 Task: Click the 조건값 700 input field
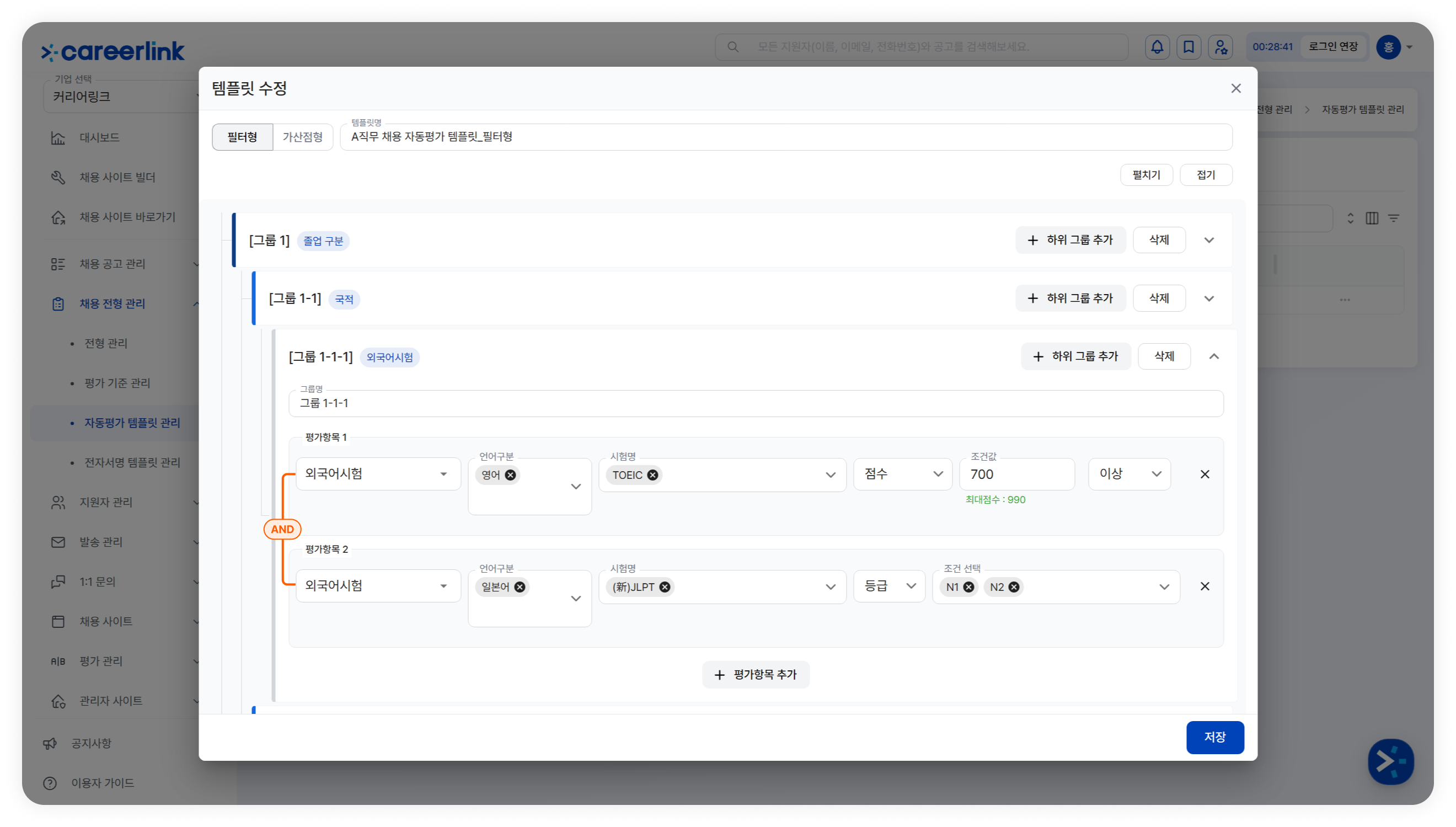click(1016, 474)
